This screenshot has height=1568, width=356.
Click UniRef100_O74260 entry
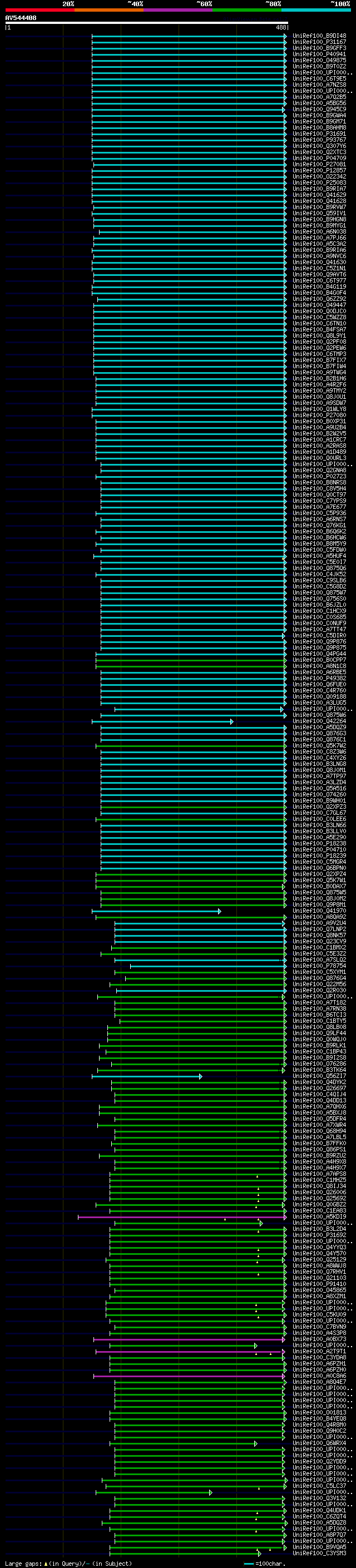[x=319, y=795]
